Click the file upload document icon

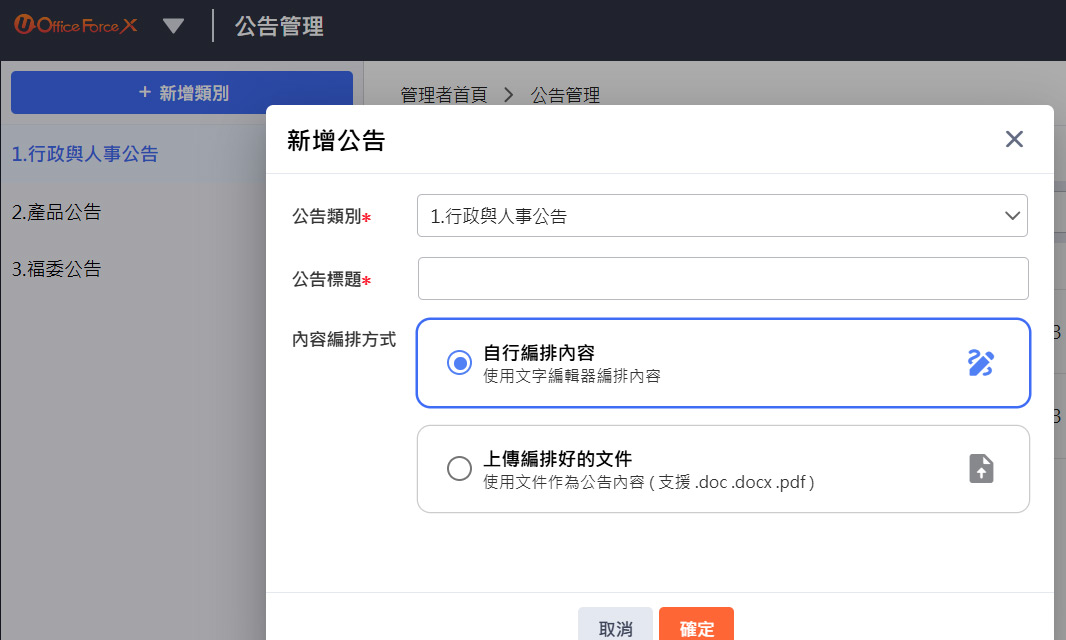click(981, 469)
